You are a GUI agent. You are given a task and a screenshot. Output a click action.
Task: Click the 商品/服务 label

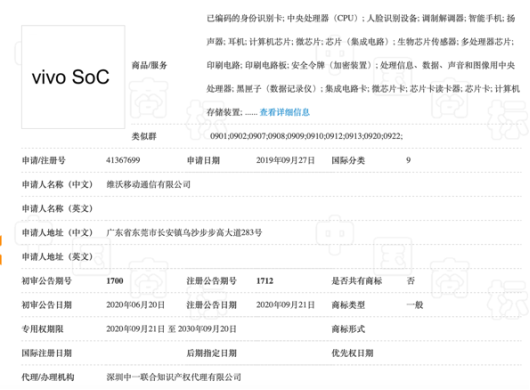pos(149,65)
